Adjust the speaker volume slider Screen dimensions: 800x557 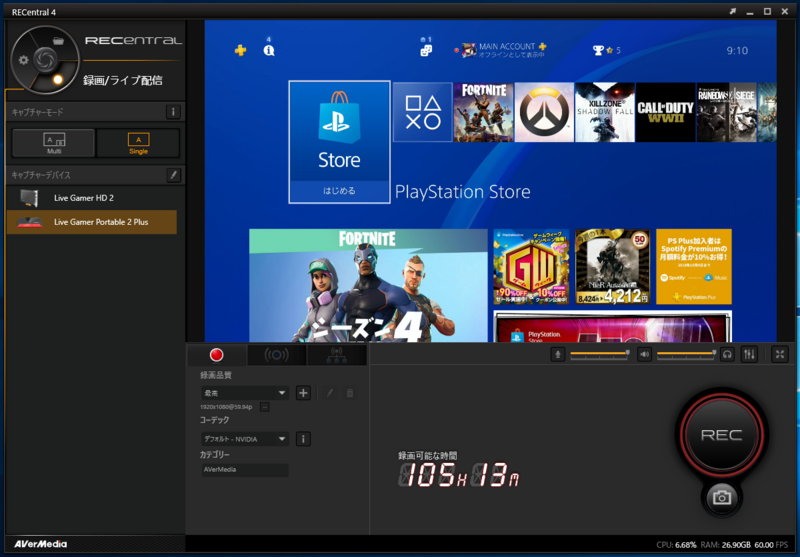click(687, 353)
